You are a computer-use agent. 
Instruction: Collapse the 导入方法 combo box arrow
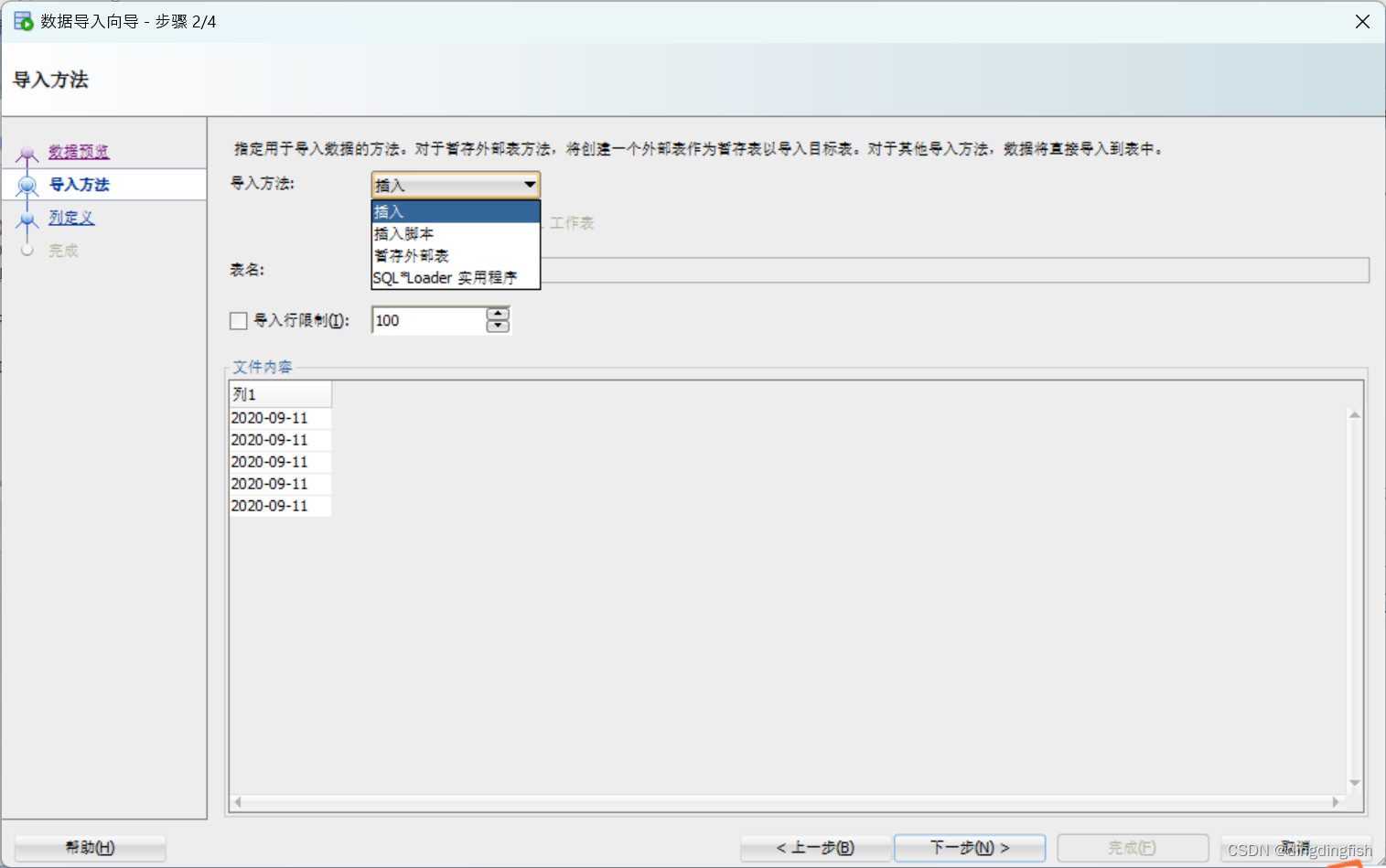(530, 185)
